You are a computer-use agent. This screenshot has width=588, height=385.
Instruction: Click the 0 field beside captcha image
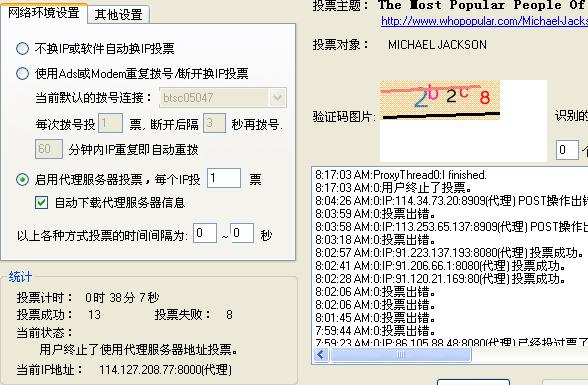[x=567, y=150]
